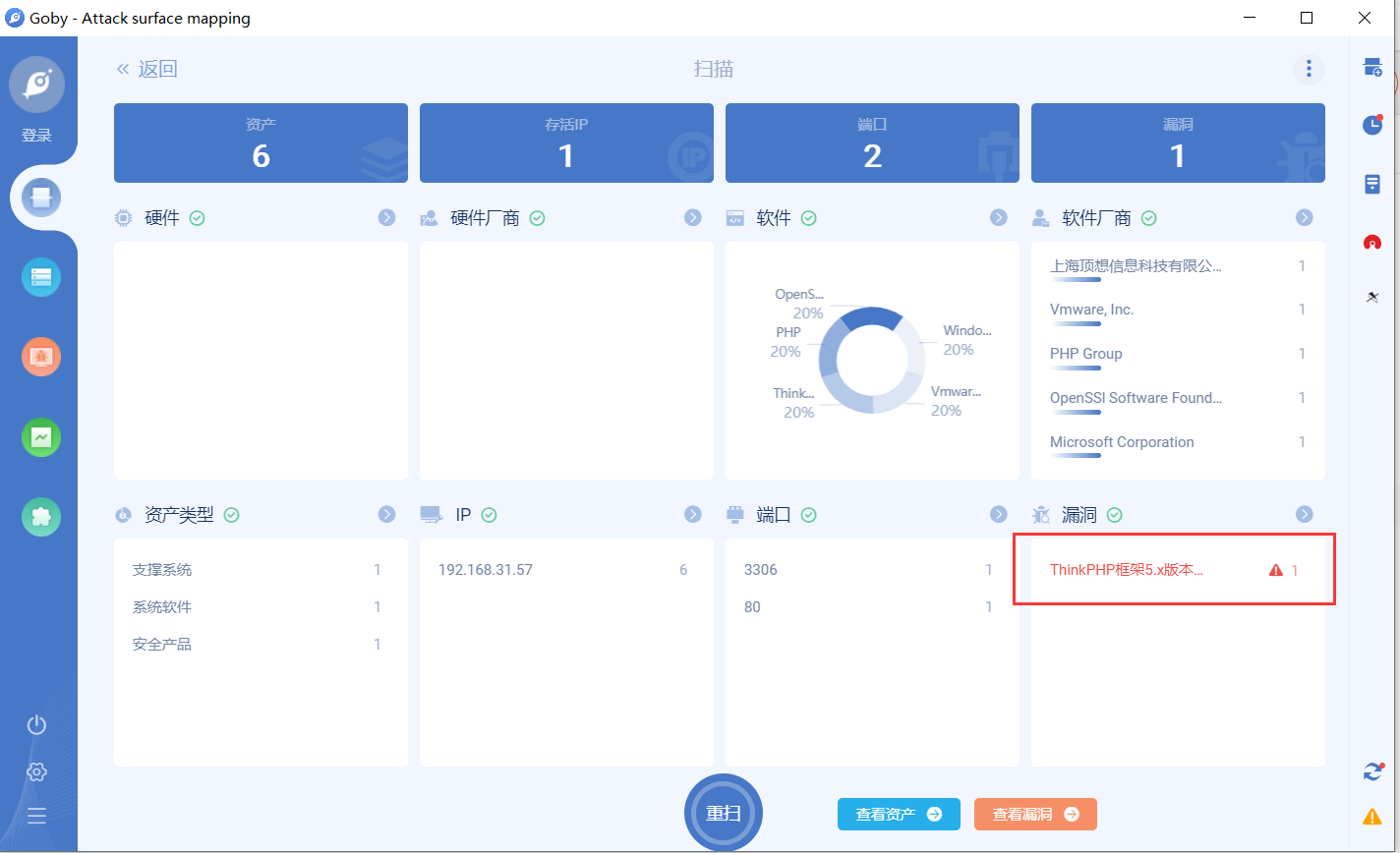The height and width of the screenshot is (853, 1400).
Task: Click the green check next to 硬件
Action: click(197, 218)
